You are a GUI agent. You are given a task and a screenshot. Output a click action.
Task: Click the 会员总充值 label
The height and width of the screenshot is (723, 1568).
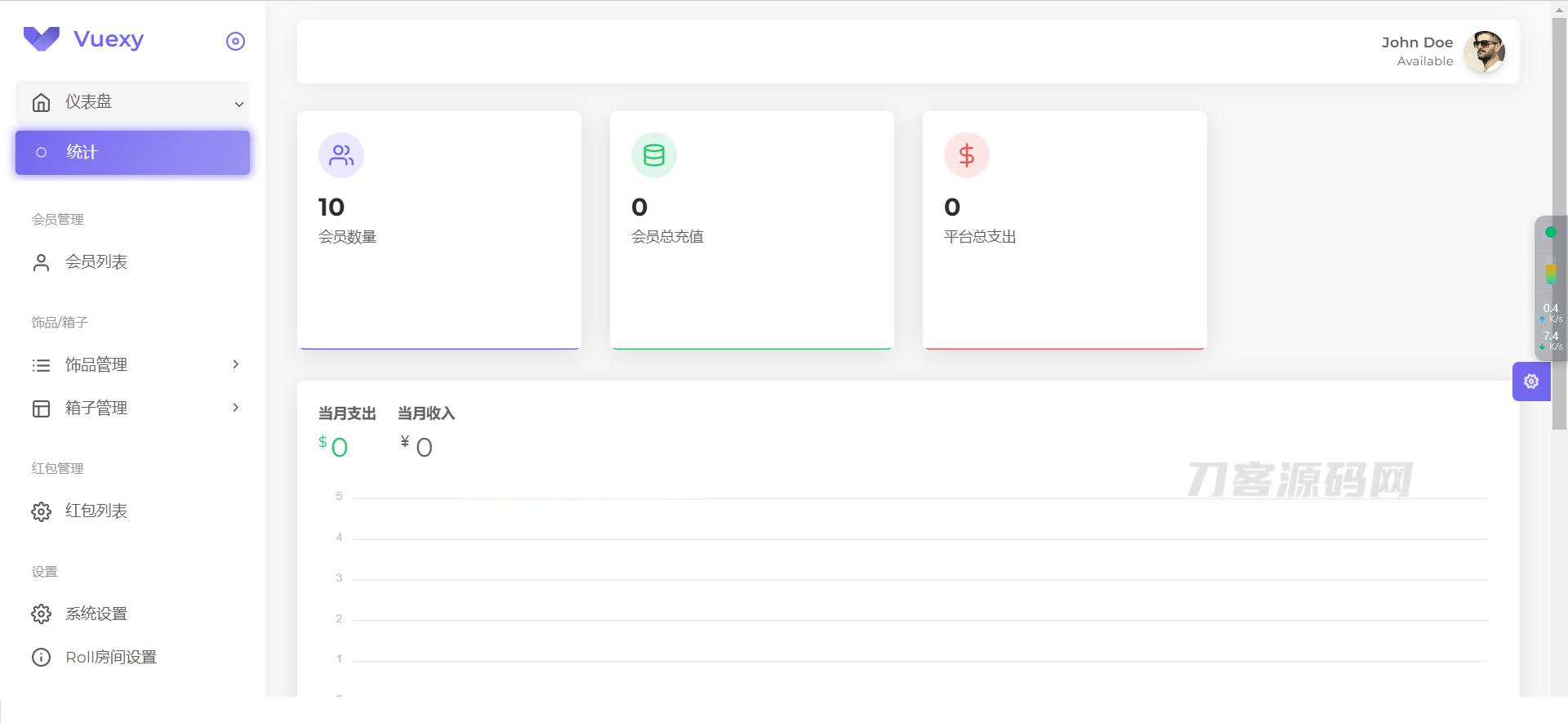point(667,237)
